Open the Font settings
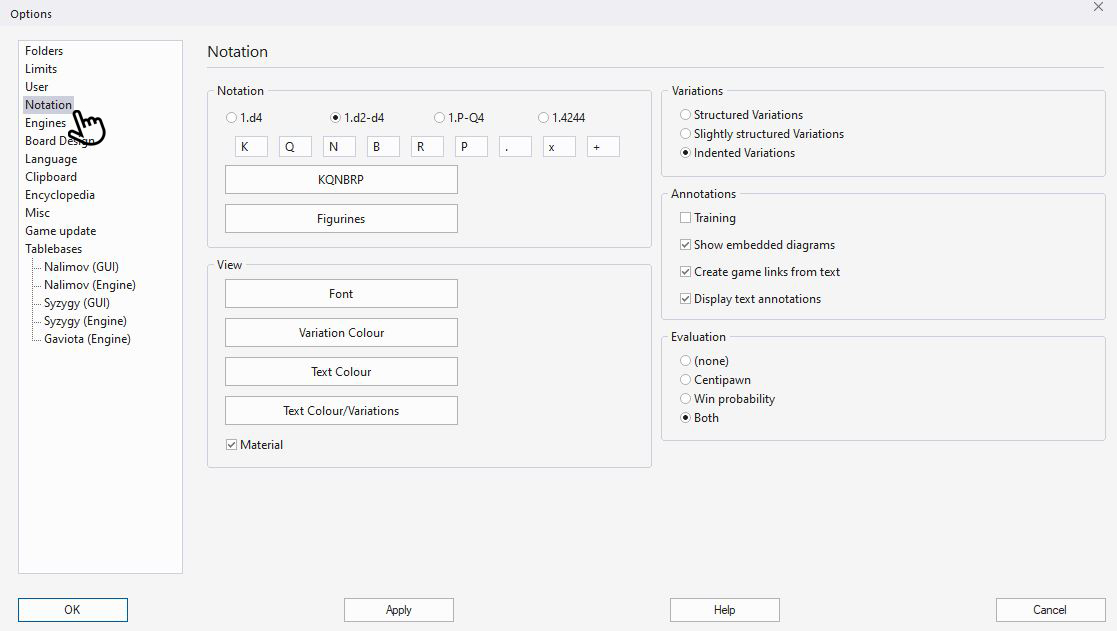Image resolution: width=1117 pixels, height=631 pixels. (x=341, y=293)
